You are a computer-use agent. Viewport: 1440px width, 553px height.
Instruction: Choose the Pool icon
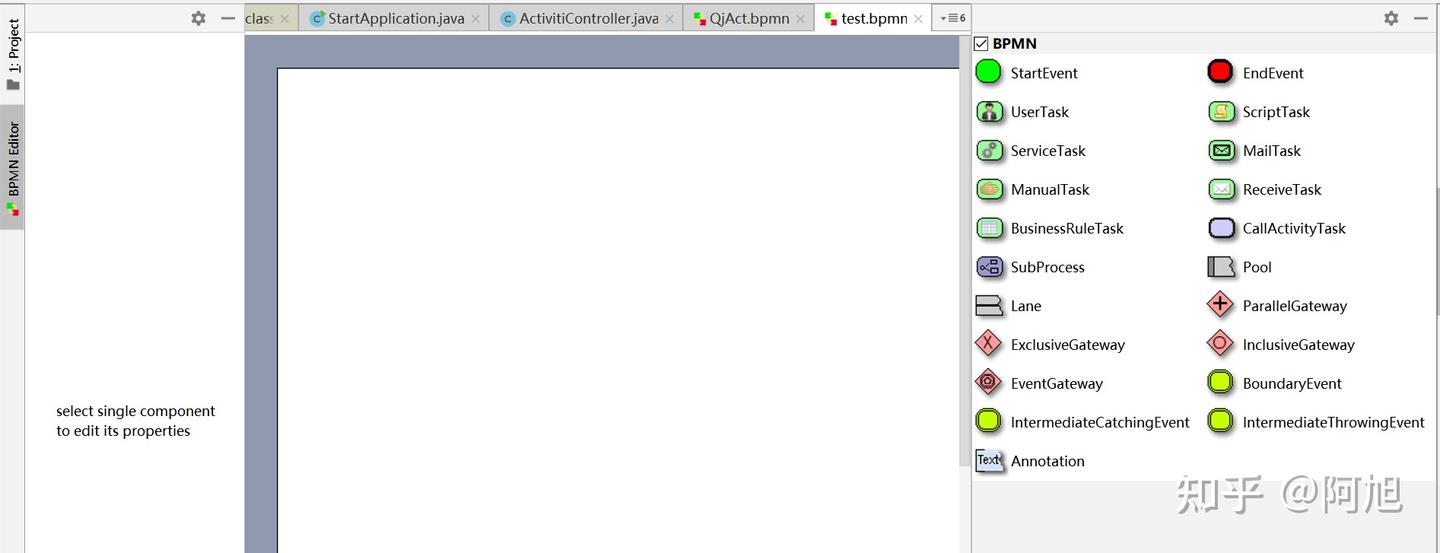click(x=1221, y=267)
